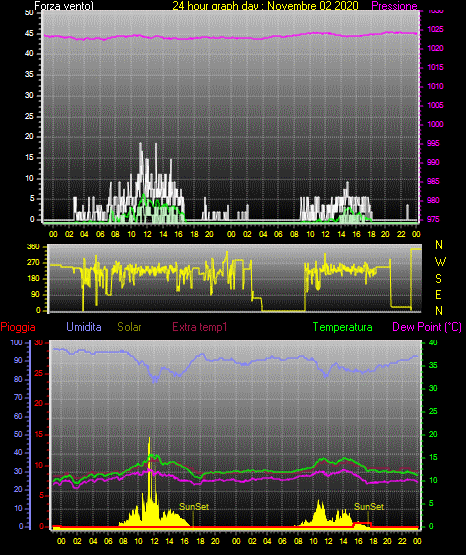
Task: Click the S wind direction letter
Action: [x=438, y=279]
